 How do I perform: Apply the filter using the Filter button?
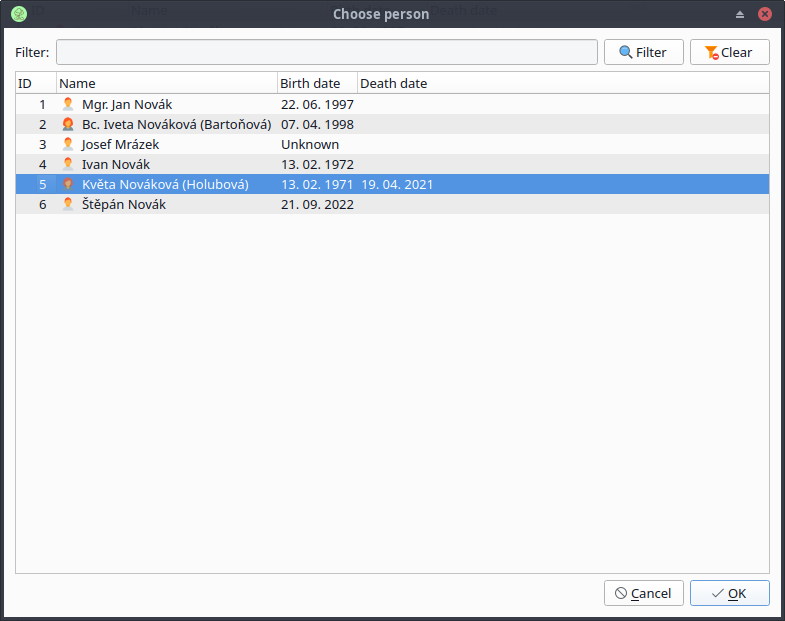tap(643, 52)
